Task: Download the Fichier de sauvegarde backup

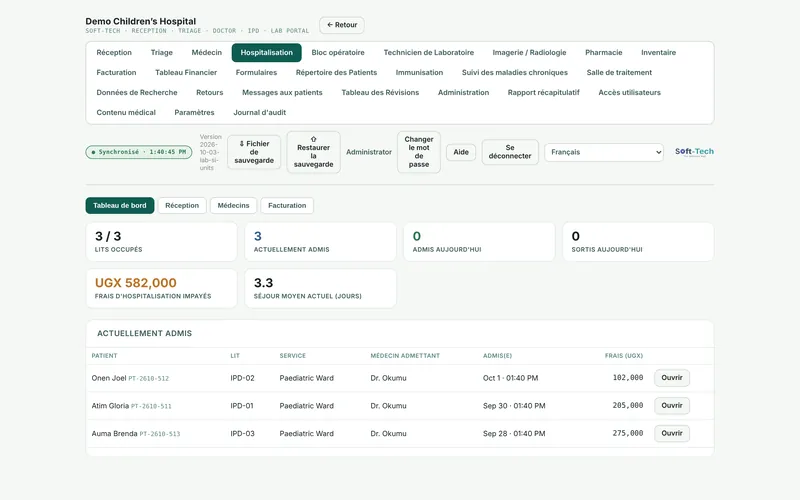Action: 254,152
